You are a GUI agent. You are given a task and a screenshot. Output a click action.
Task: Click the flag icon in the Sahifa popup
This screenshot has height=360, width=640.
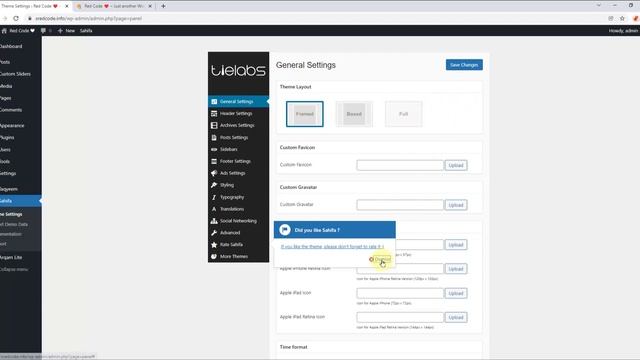[x=285, y=230]
